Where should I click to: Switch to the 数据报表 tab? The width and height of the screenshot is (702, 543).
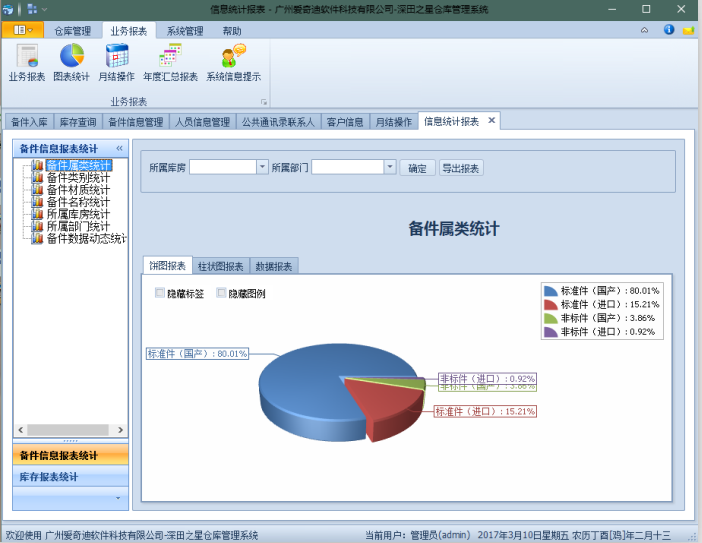[274, 266]
